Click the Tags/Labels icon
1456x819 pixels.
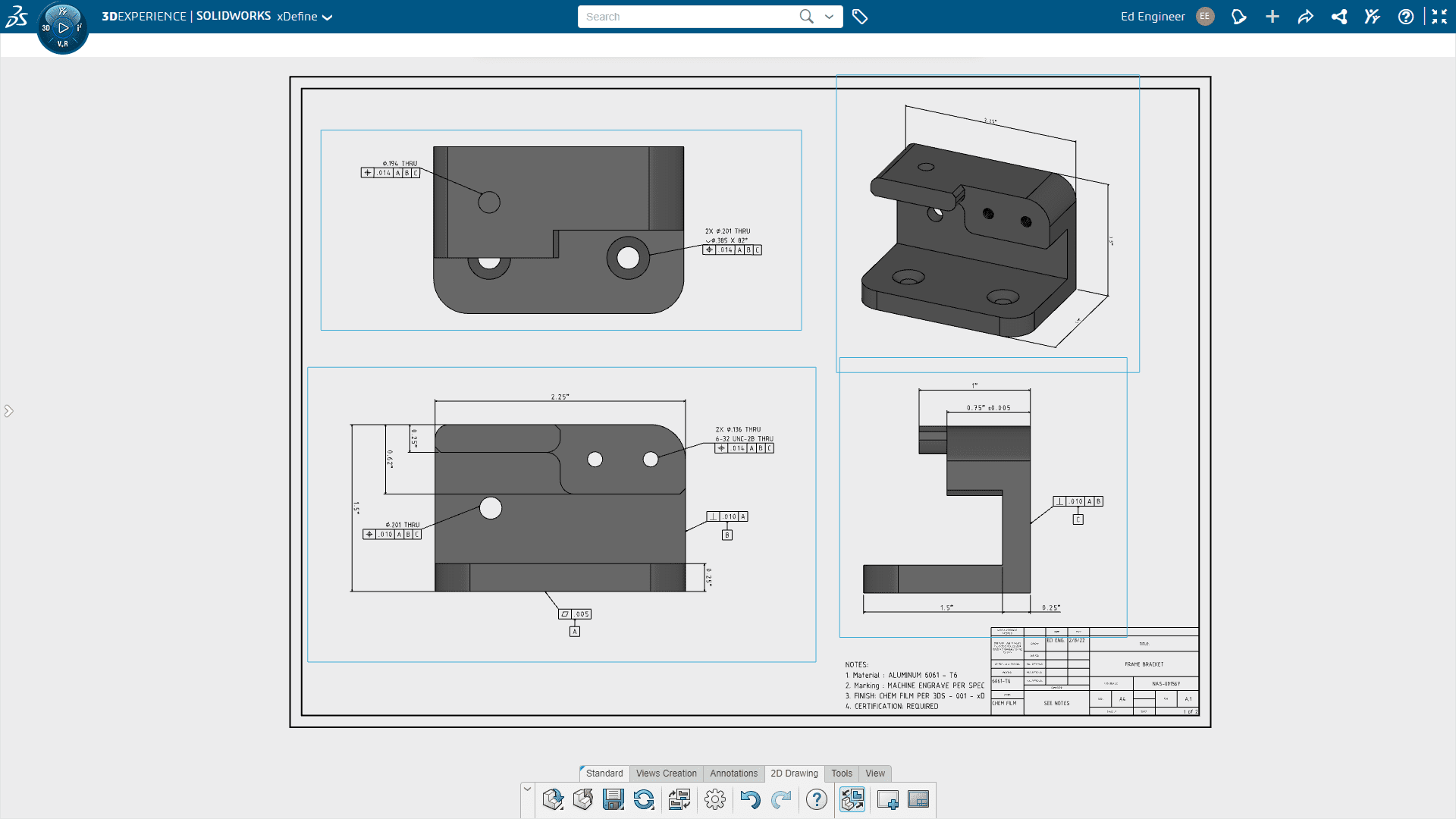click(x=858, y=17)
